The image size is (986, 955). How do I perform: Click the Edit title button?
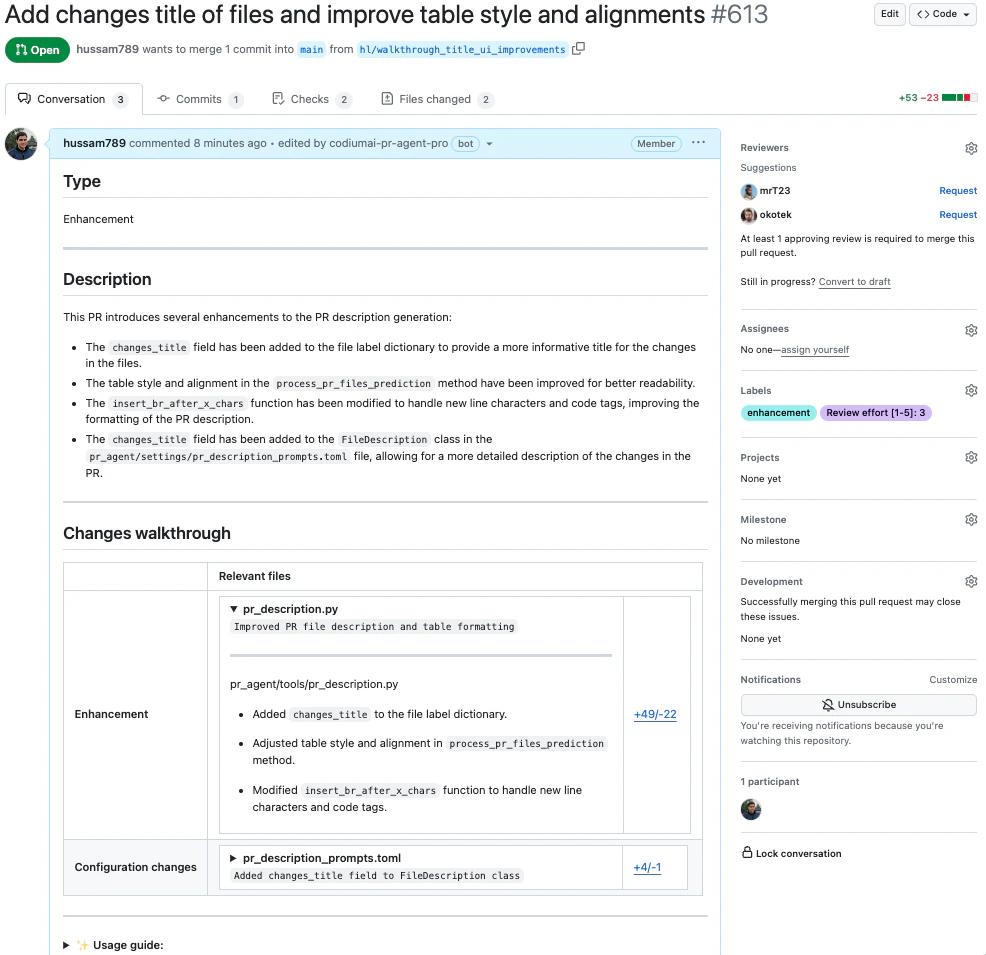tap(890, 14)
